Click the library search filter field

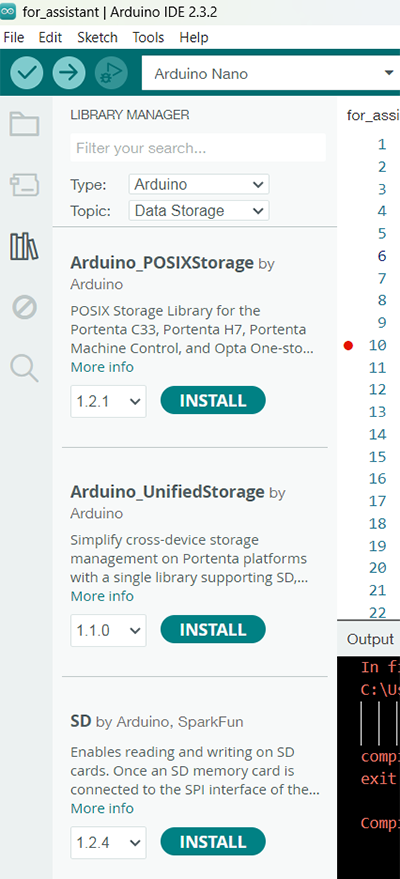(x=198, y=148)
